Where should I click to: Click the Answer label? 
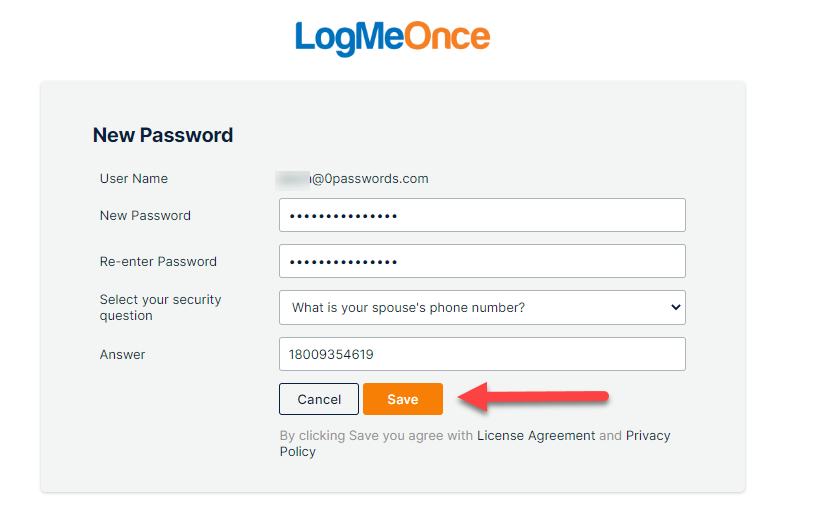point(122,354)
